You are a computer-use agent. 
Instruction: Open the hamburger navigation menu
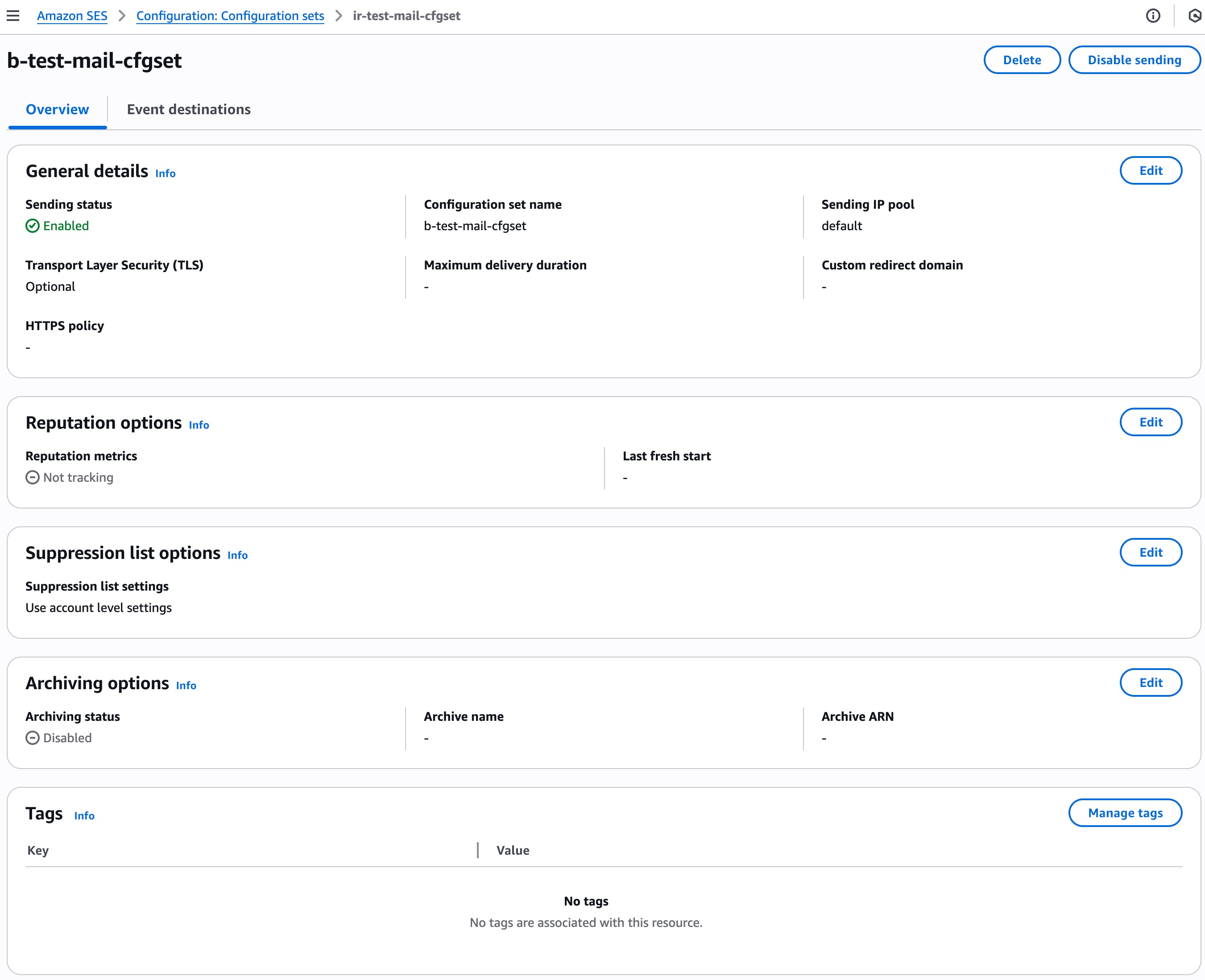(13, 16)
